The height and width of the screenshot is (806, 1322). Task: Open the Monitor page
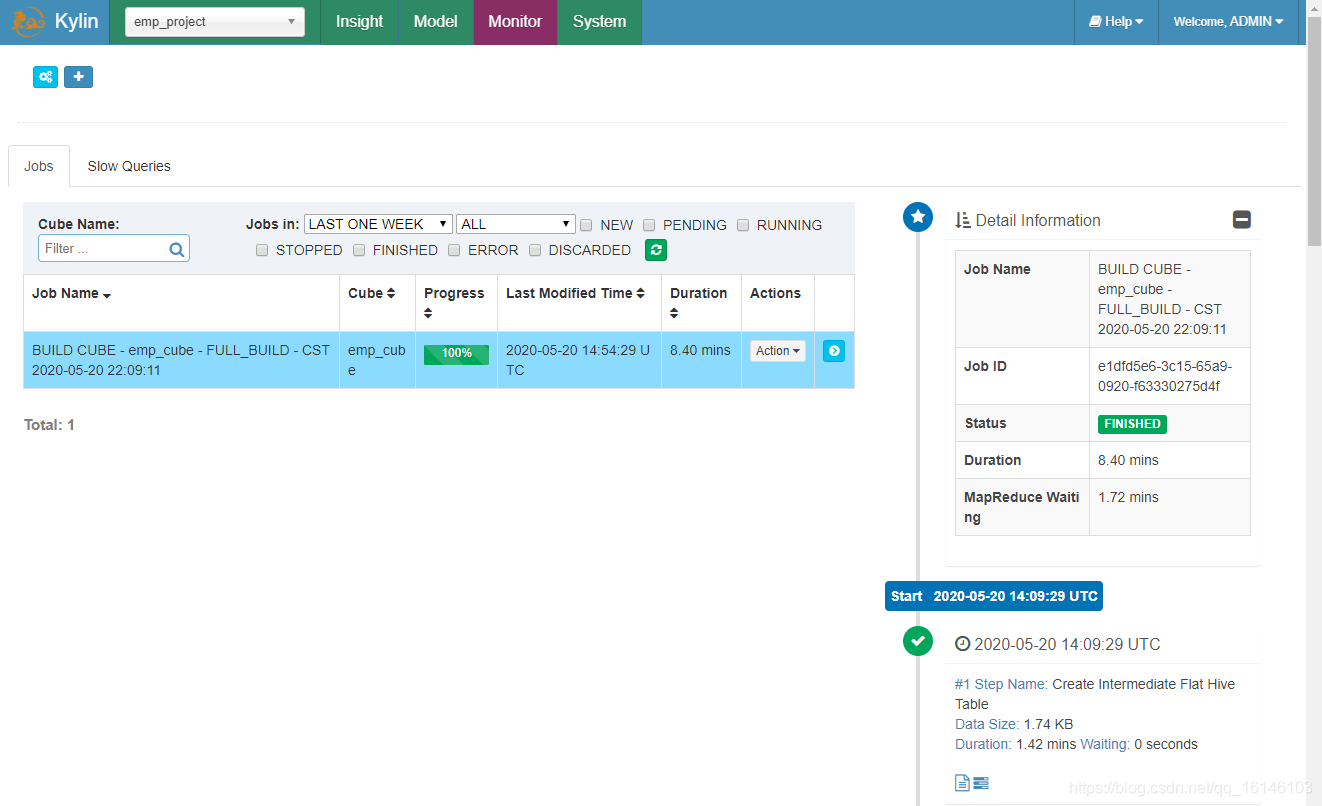(515, 21)
